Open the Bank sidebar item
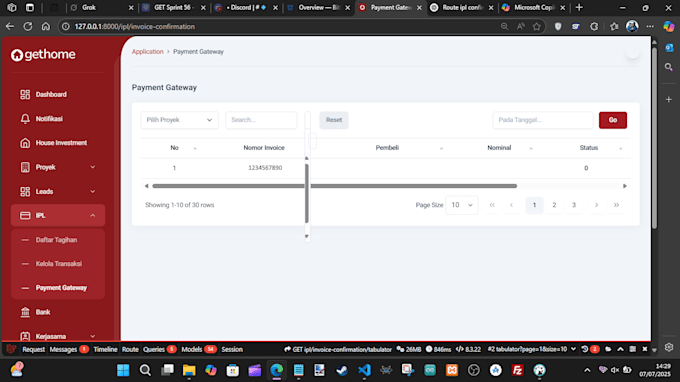 [x=42, y=312]
